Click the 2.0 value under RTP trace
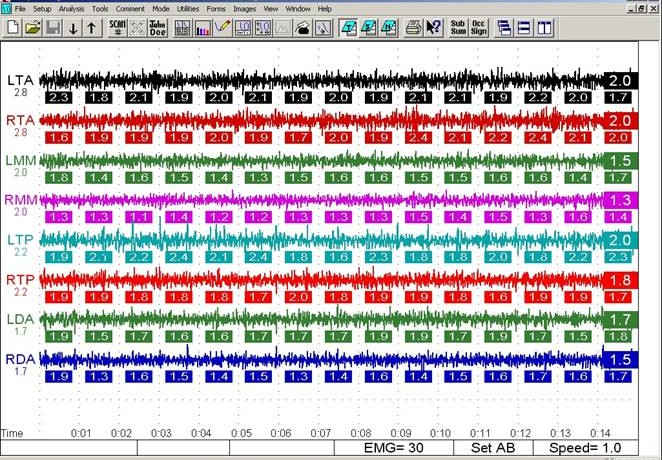Viewport: 662px width, 460px height. click(298, 297)
